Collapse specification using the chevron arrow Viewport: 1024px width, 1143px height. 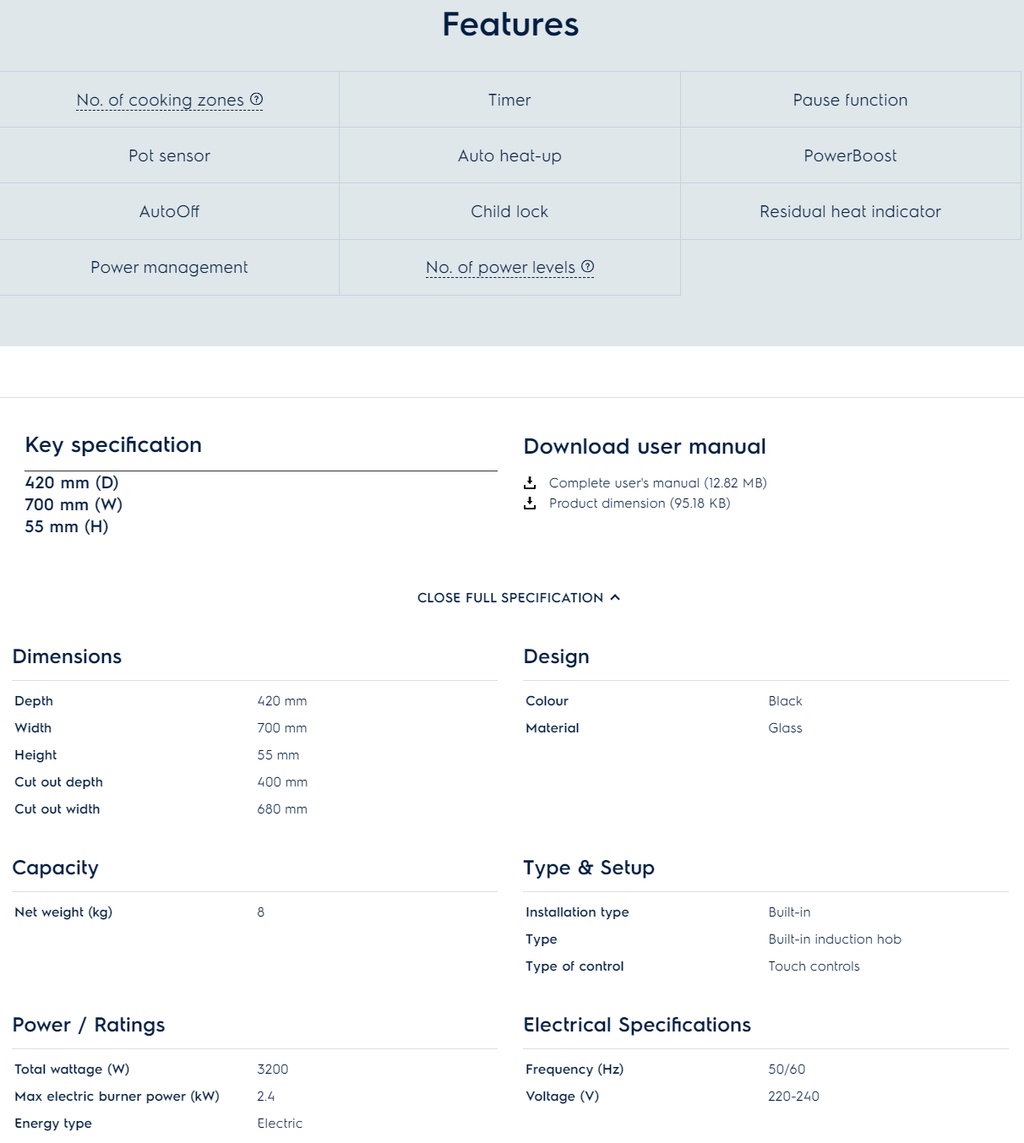[x=615, y=597]
